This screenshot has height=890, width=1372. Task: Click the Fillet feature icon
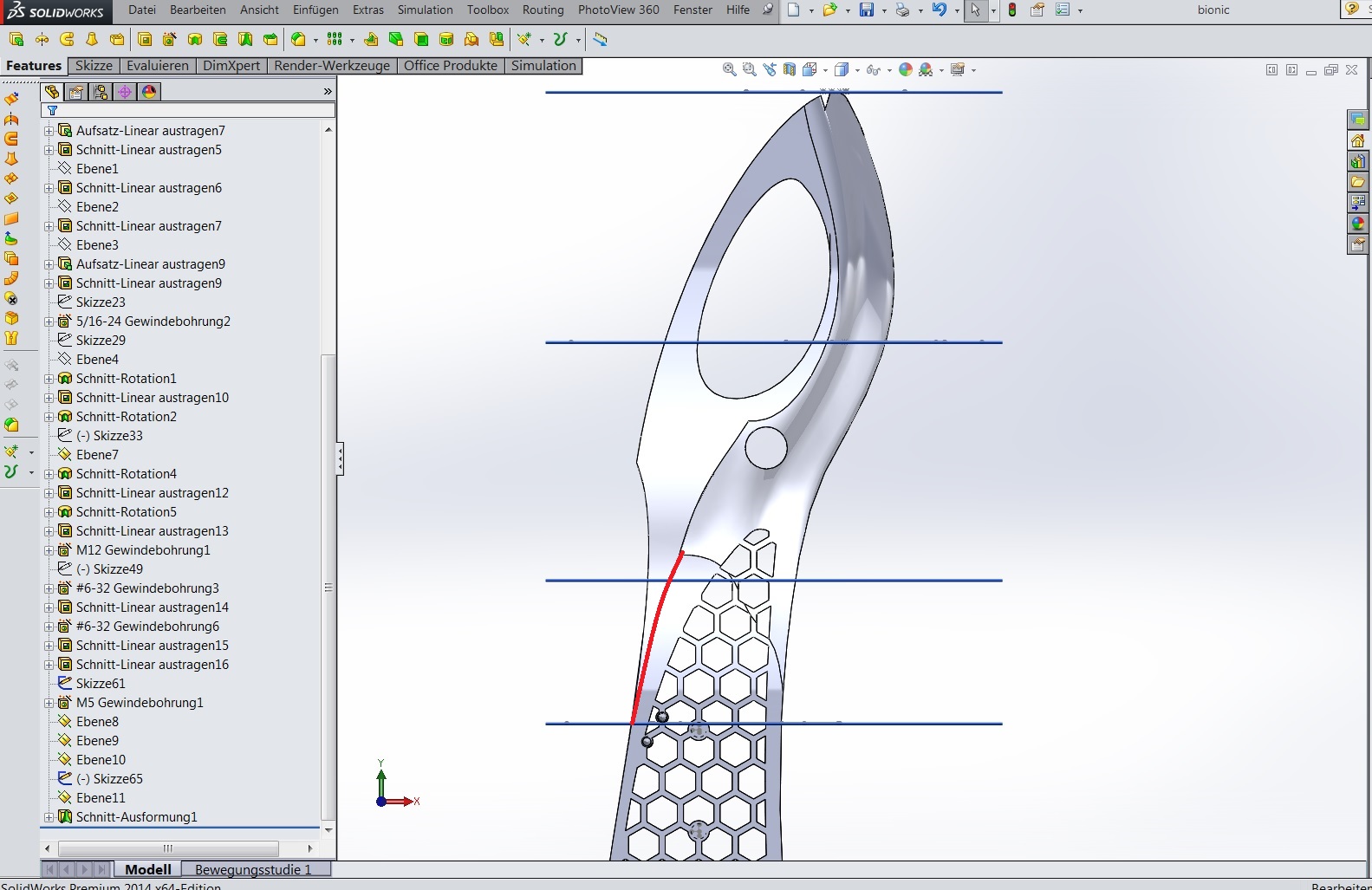298,39
